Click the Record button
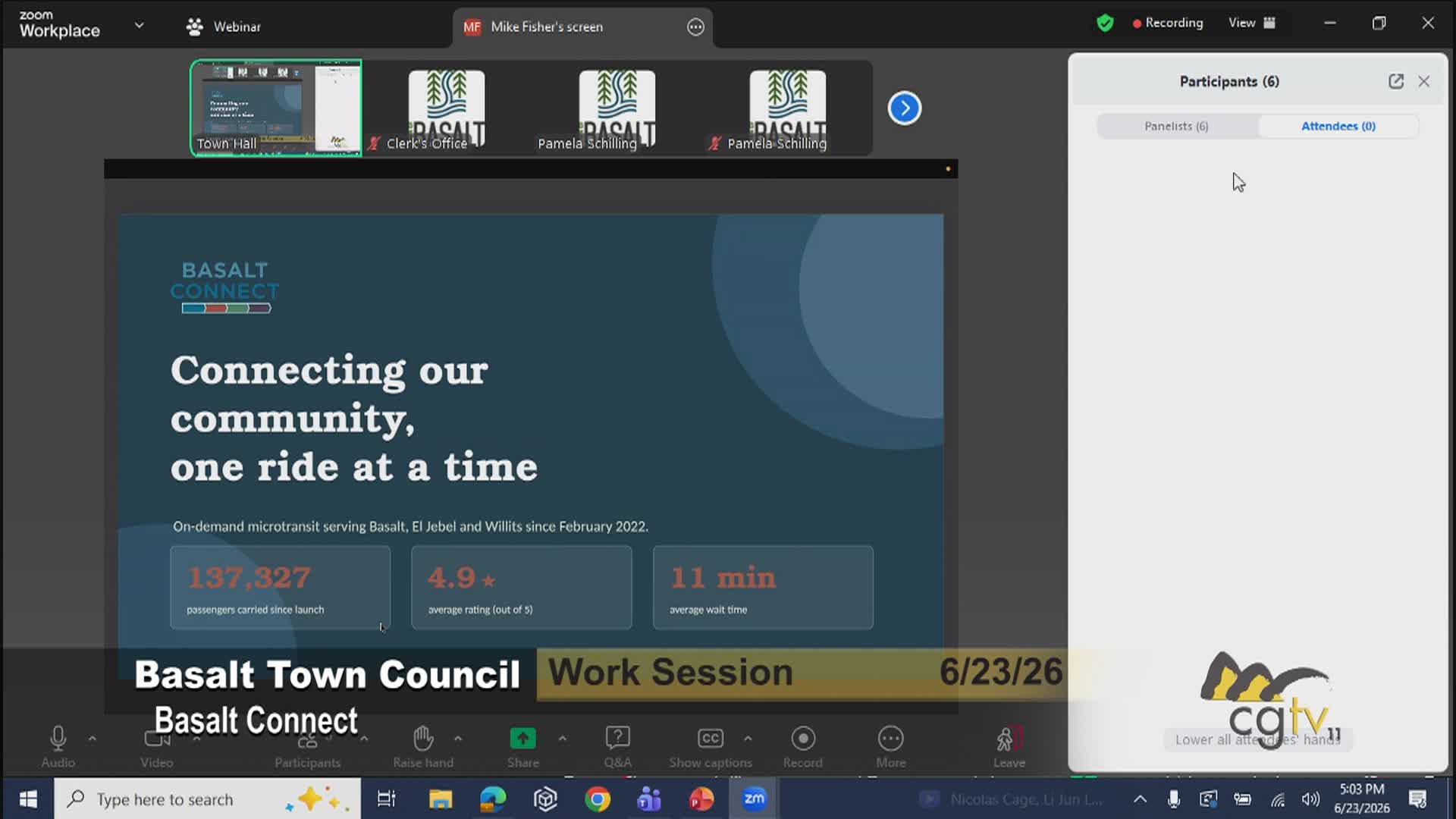 pos(803,747)
